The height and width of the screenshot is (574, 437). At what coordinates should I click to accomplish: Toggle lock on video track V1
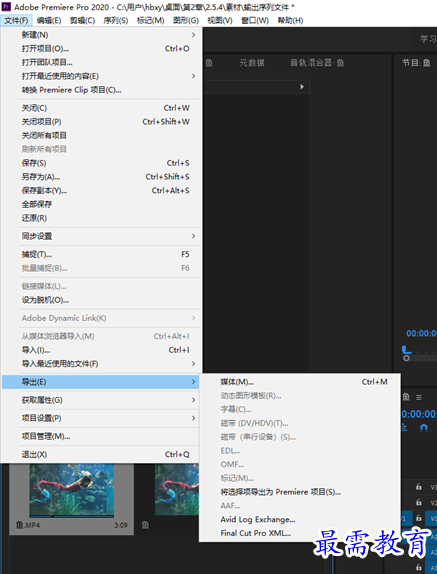coord(418,518)
